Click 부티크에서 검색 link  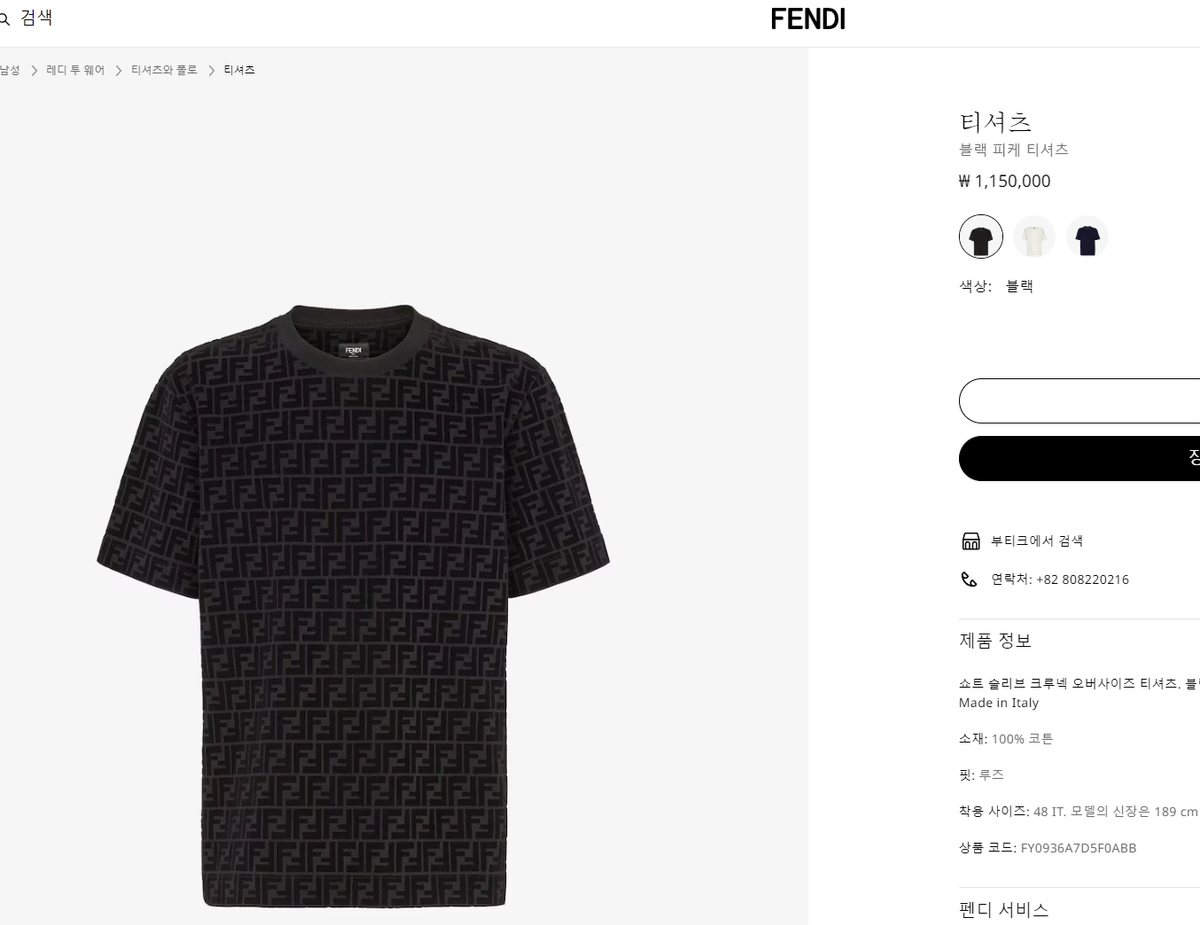tap(1037, 541)
